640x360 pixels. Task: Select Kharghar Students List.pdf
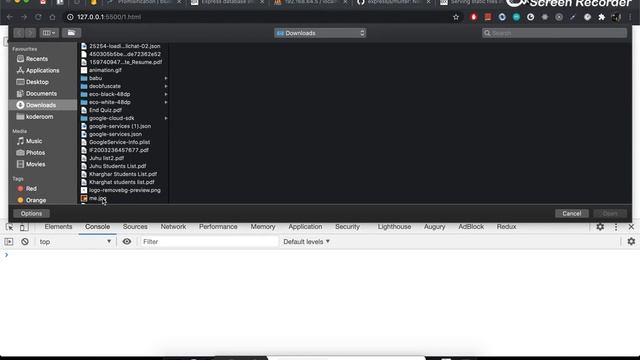pyautogui.click(x=124, y=174)
